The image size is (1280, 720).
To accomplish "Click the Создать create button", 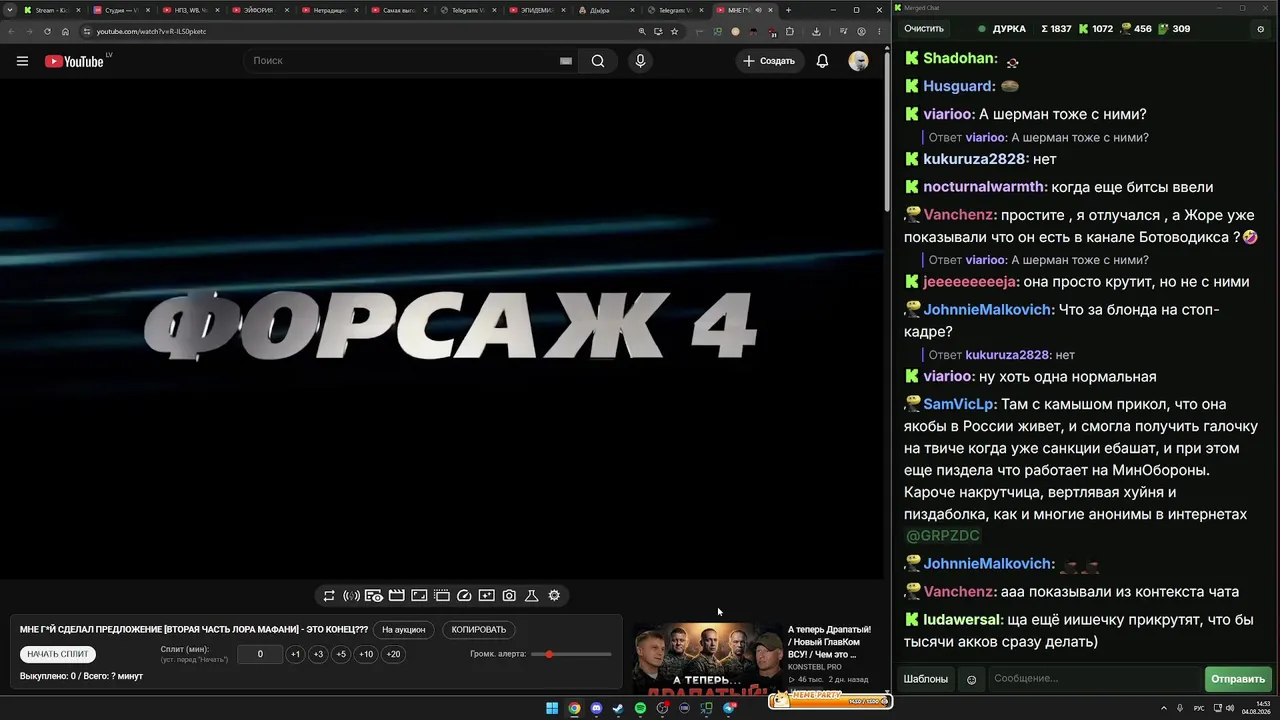I will (768, 61).
